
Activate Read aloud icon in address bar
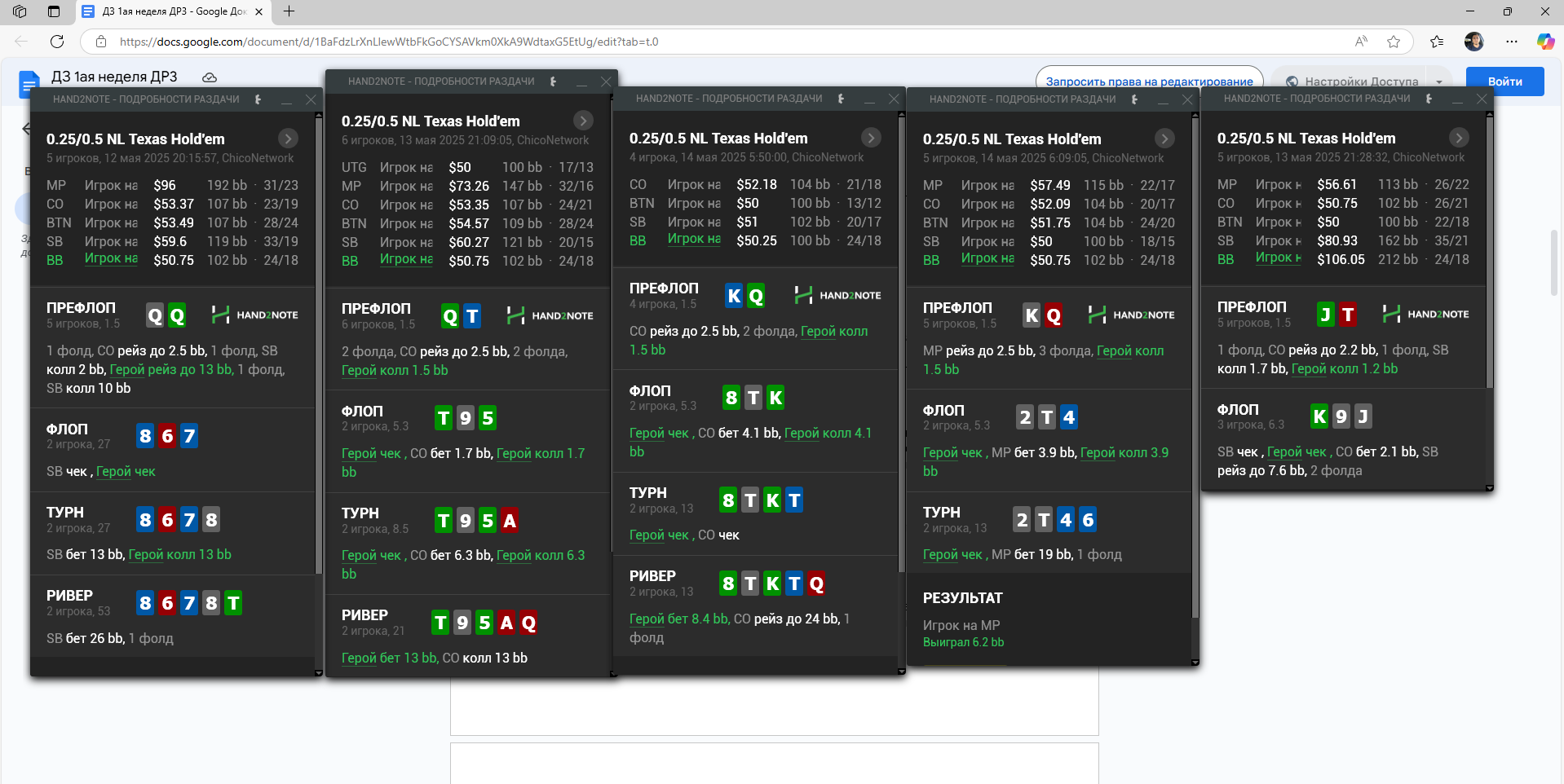coord(1361,42)
